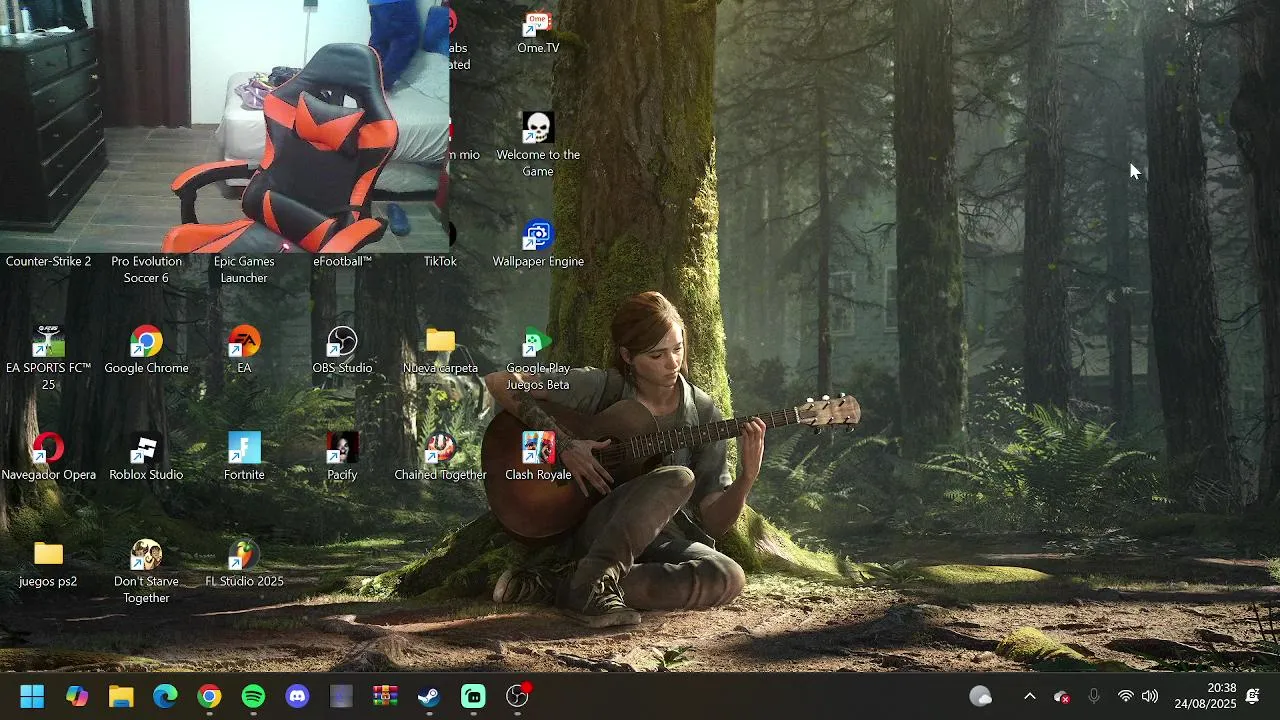1280x720 pixels.
Task: Launch Microsoft Edge from the taskbar
Action: tap(165, 696)
